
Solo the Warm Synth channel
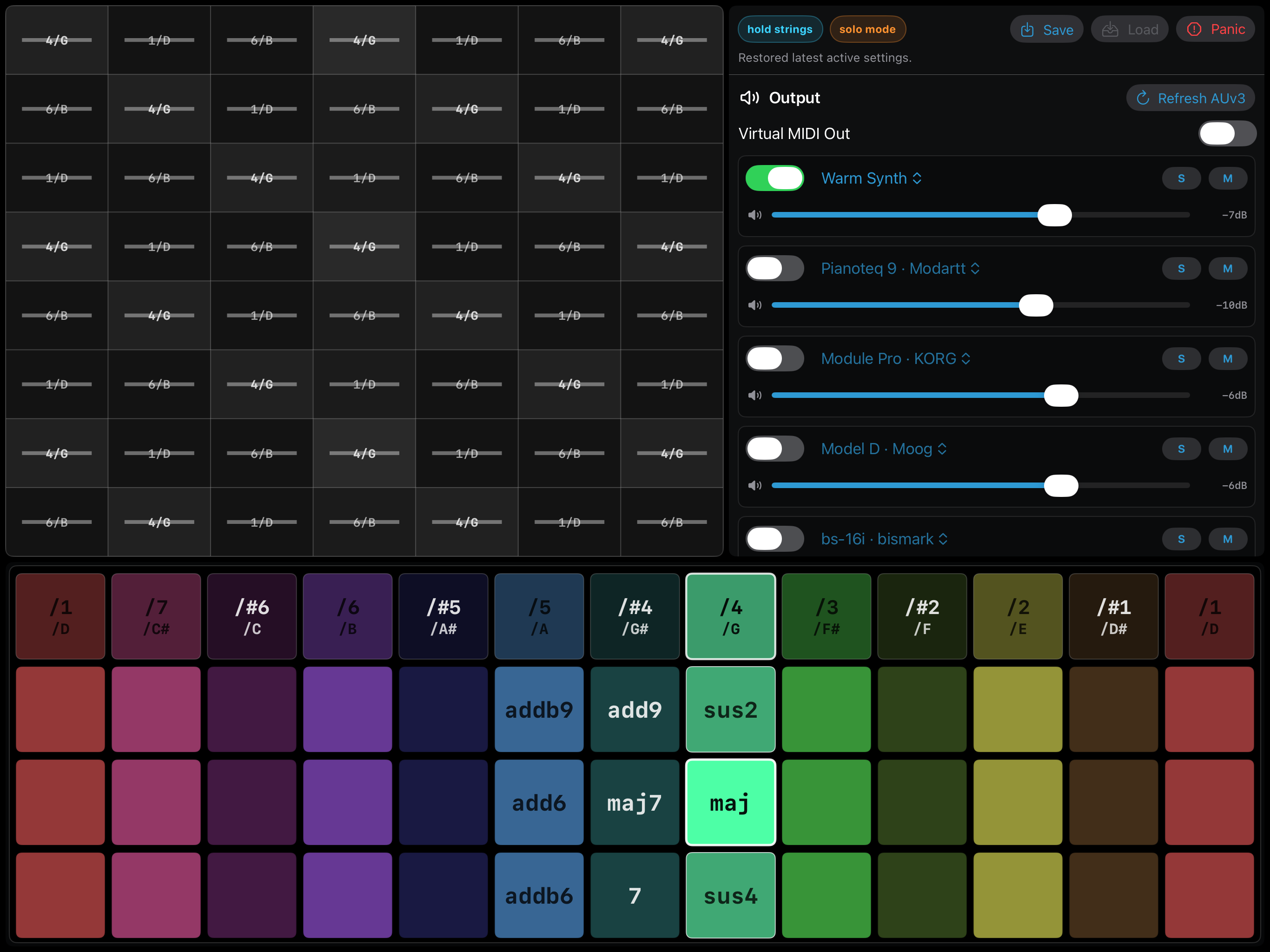1181,178
